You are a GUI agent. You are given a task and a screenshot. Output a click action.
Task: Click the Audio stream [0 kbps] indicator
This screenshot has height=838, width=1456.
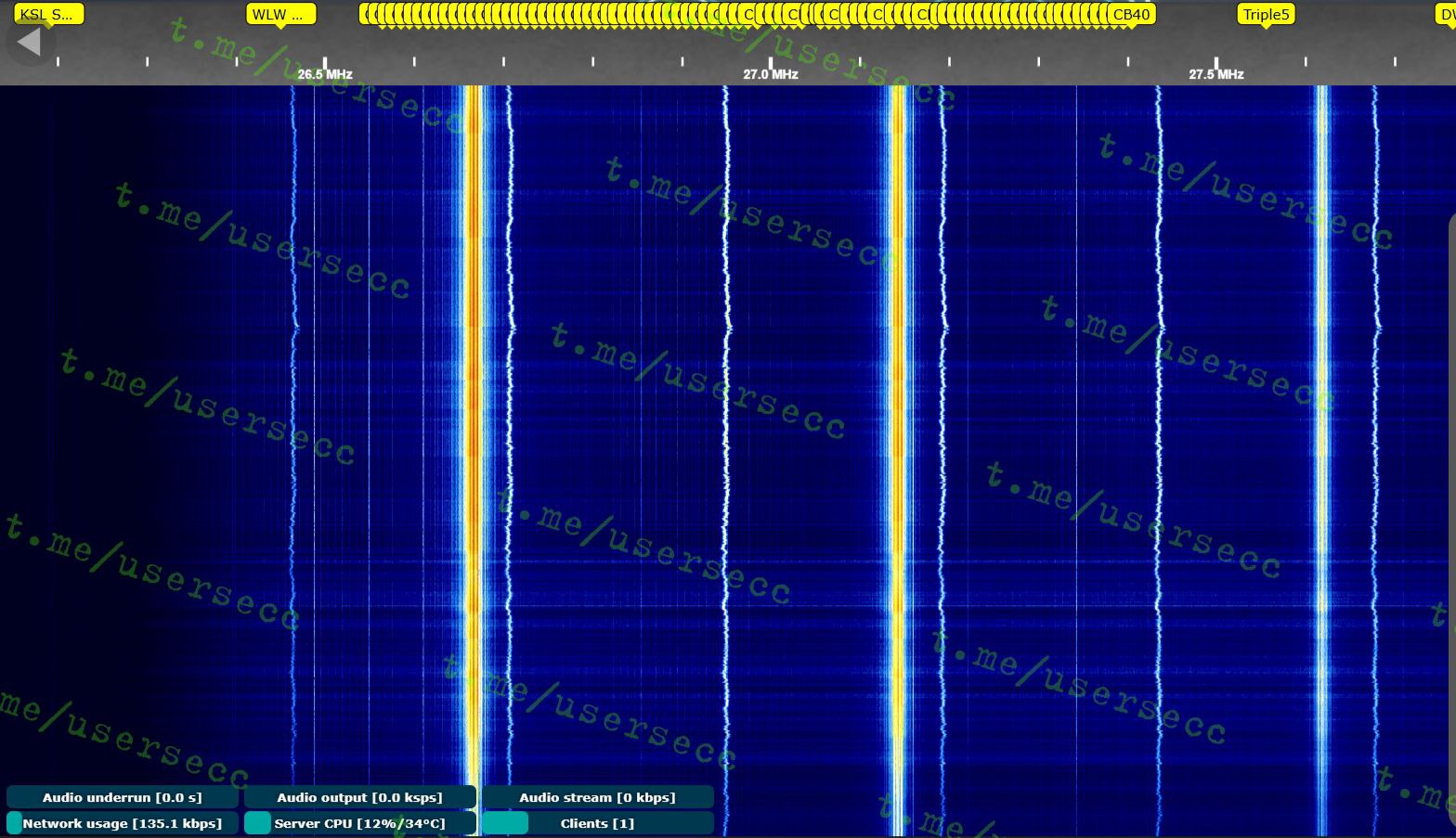pyautogui.click(x=598, y=797)
